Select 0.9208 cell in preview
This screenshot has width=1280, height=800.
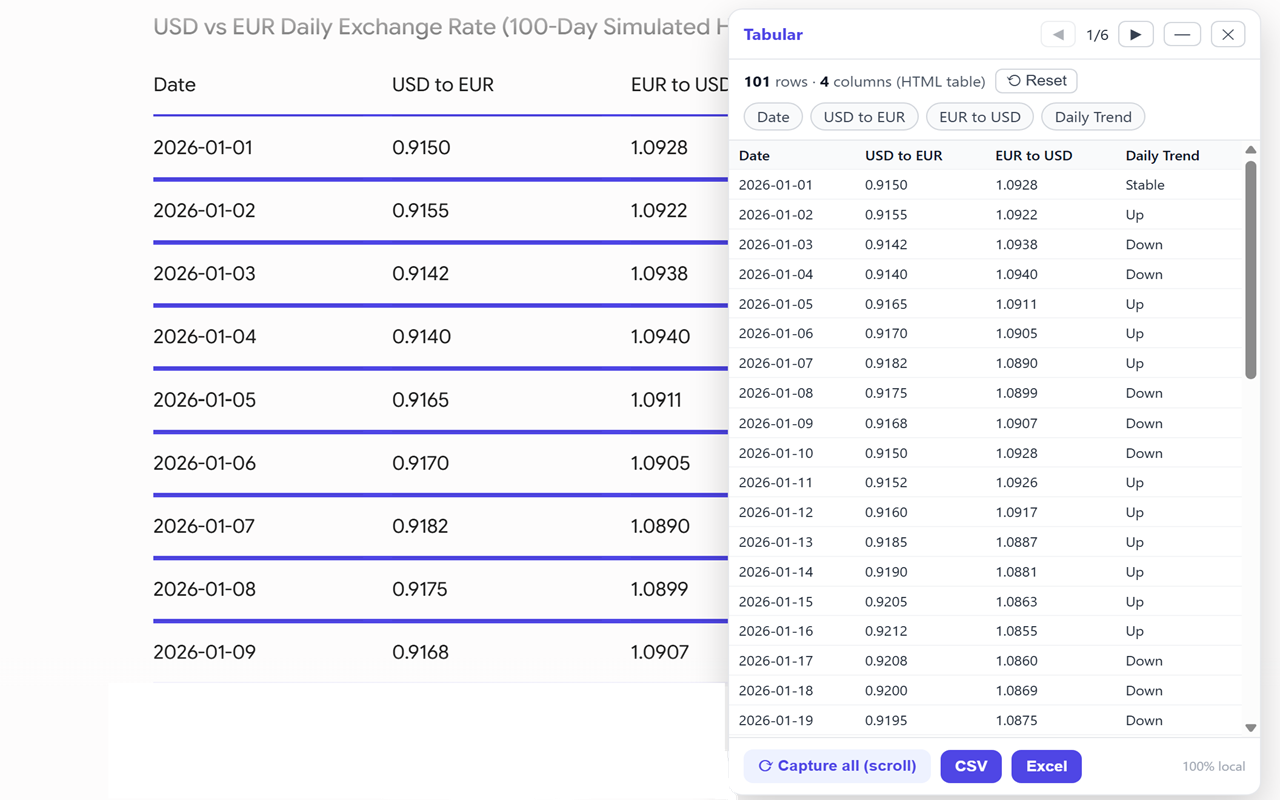pyautogui.click(x=886, y=661)
